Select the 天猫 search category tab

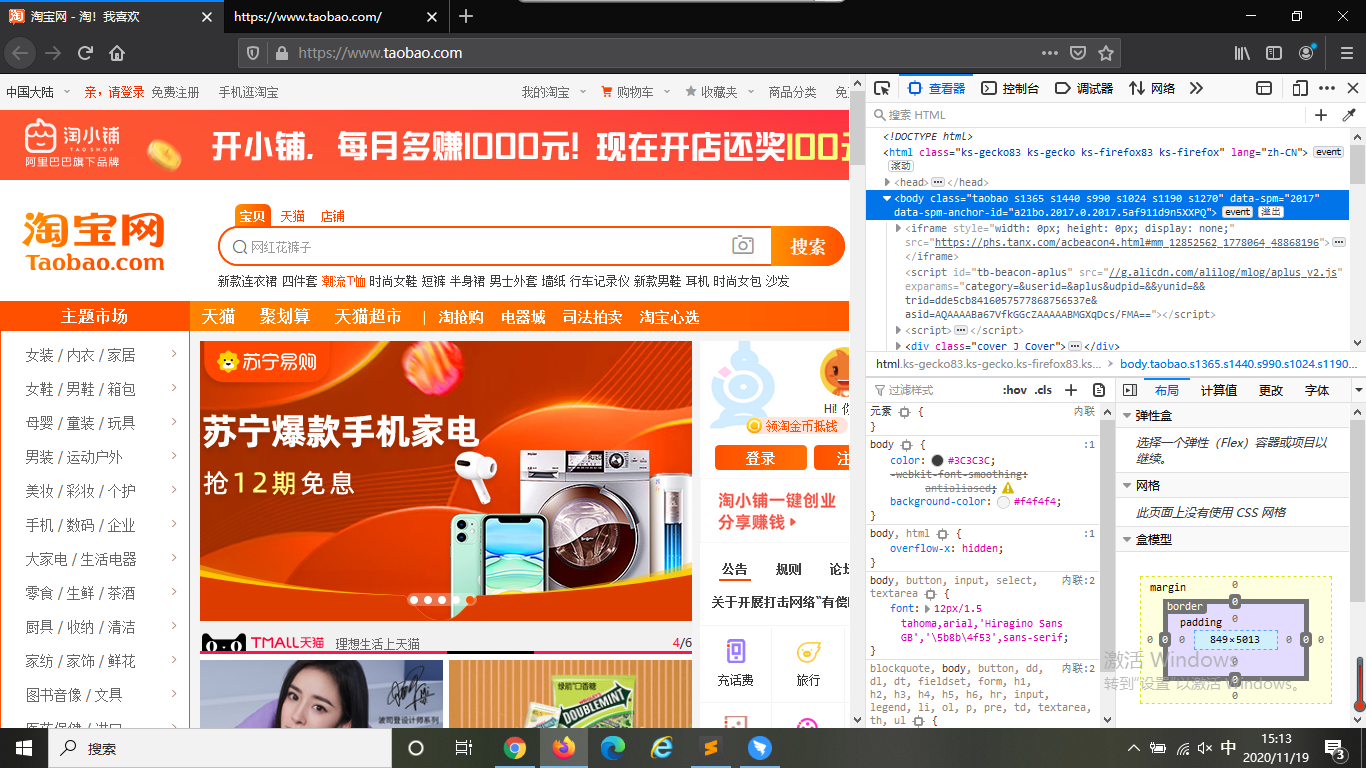pyautogui.click(x=292, y=216)
